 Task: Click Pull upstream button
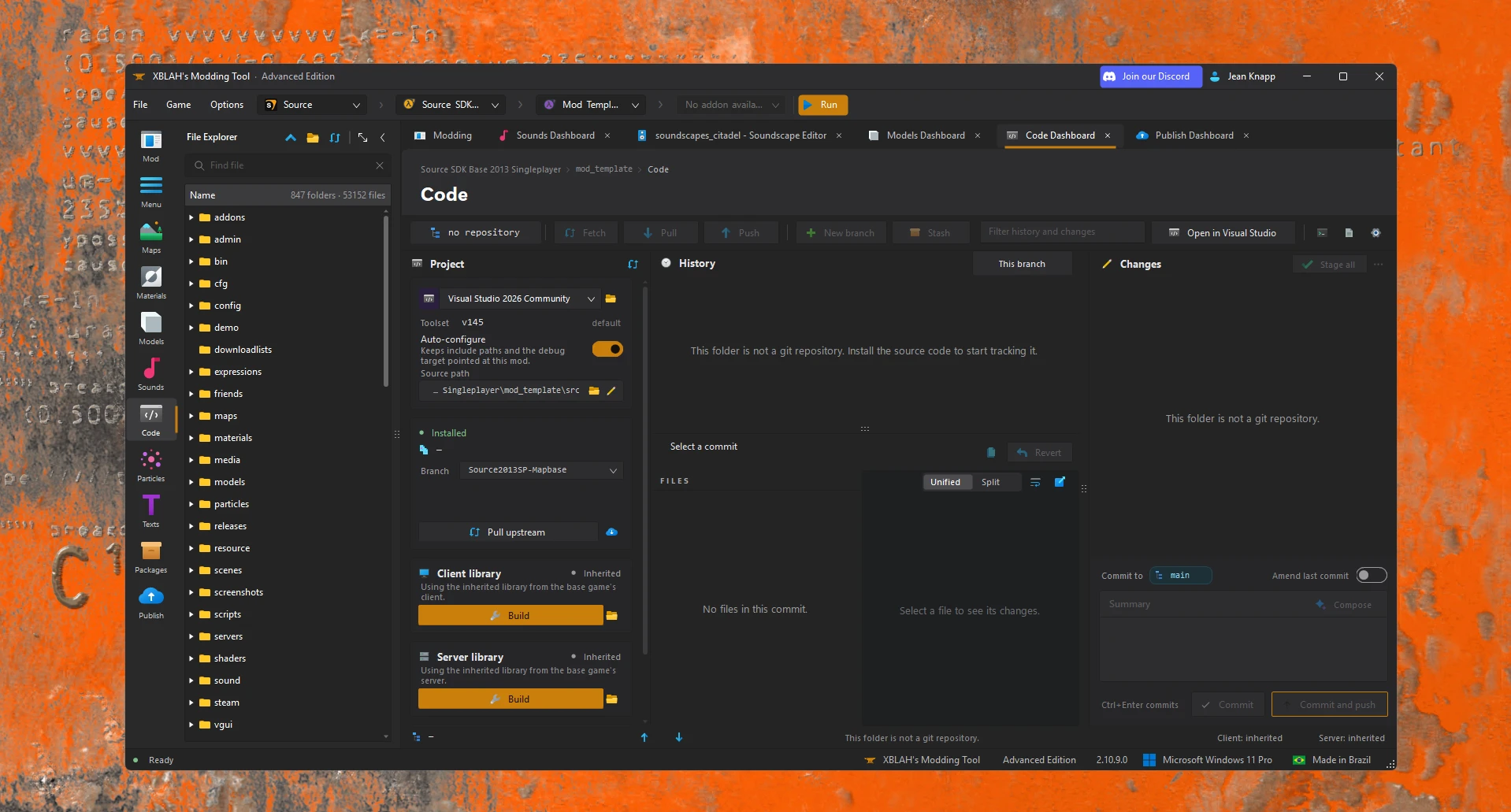pyautogui.click(x=508, y=532)
